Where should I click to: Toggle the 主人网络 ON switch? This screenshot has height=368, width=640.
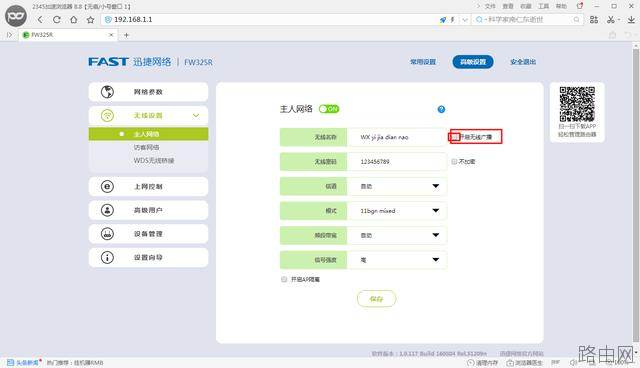coord(329,109)
